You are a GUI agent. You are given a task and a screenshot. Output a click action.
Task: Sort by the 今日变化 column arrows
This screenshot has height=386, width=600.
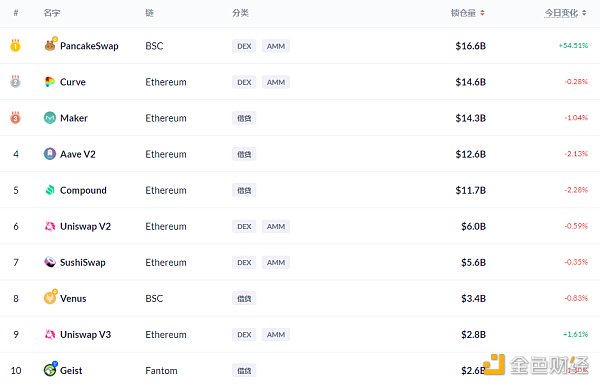coord(584,13)
